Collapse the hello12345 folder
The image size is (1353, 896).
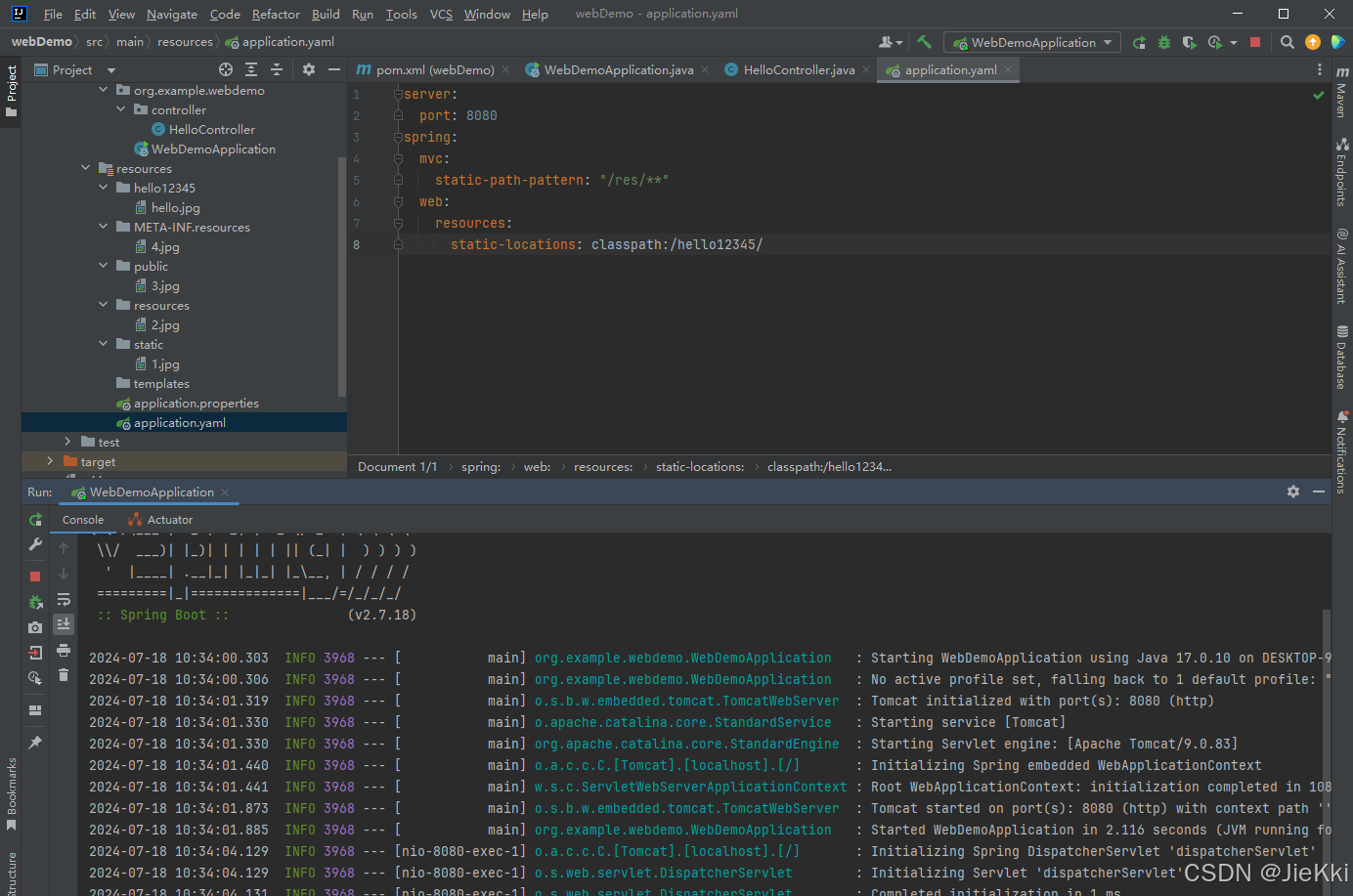tap(104, 188)
